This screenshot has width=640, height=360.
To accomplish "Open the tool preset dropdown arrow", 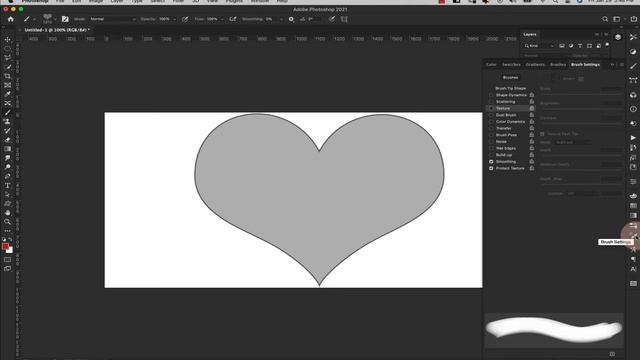I will point(34,19).
